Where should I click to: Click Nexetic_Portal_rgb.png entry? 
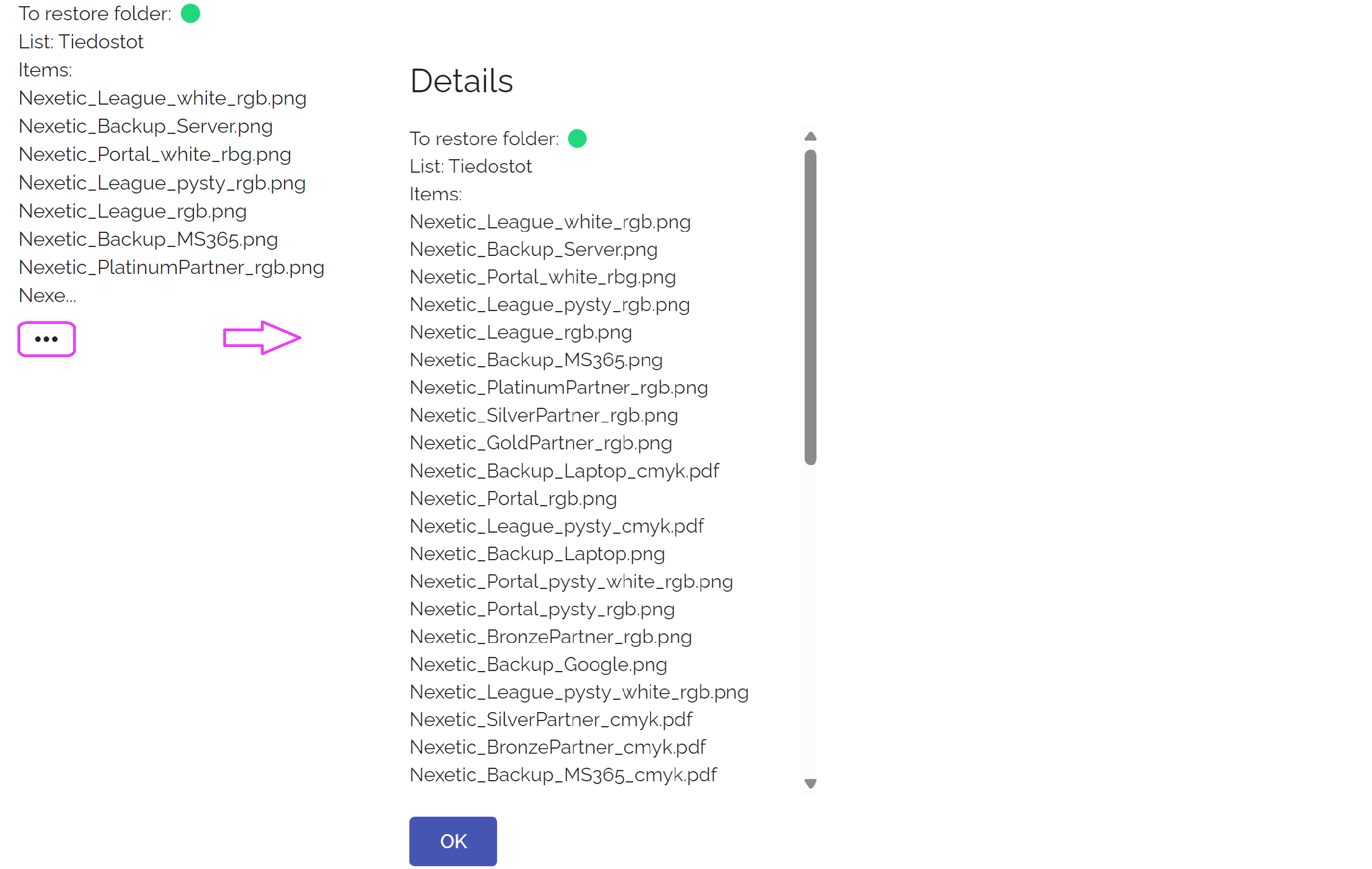(513, 498)
